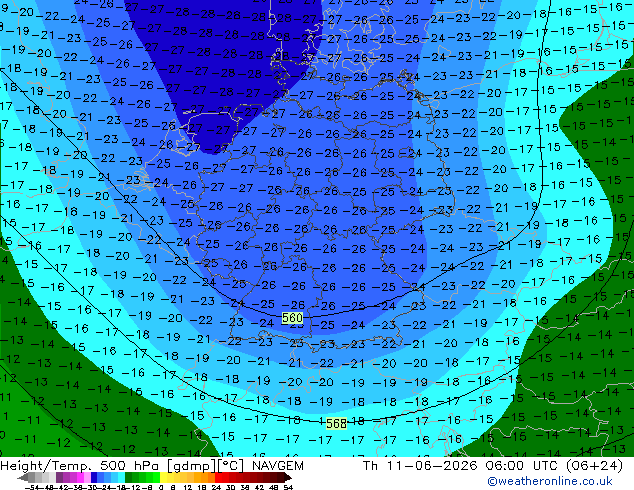This screenshot has width=634, height=490.
Task: Click the 560 height contour label
Action: click(x=292, y=318)
